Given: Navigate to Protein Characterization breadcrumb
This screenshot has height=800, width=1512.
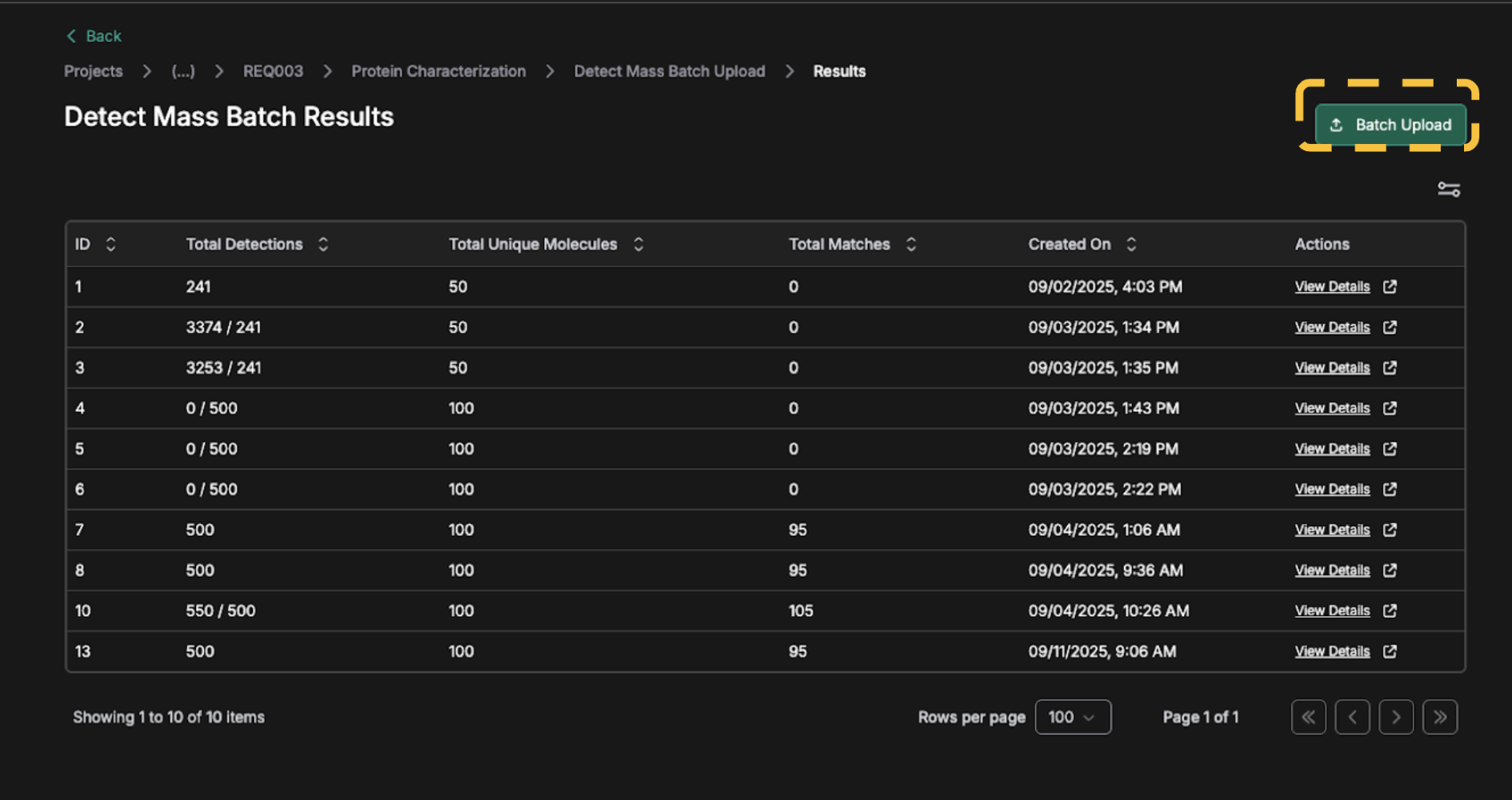Looking at the screenshot, I should coord(438,71).
